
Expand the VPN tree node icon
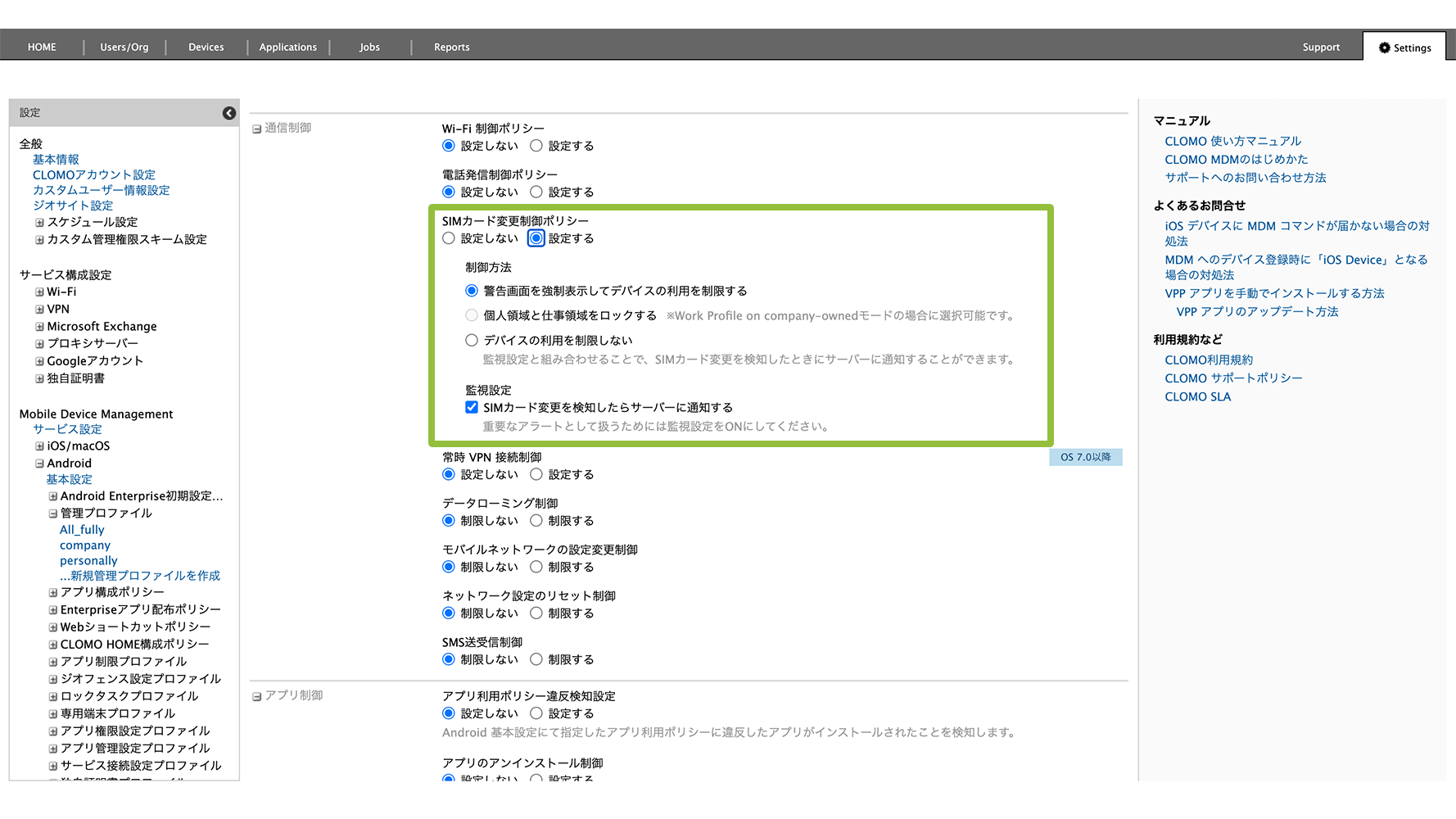pyautogui.click(x=39, y=310)
